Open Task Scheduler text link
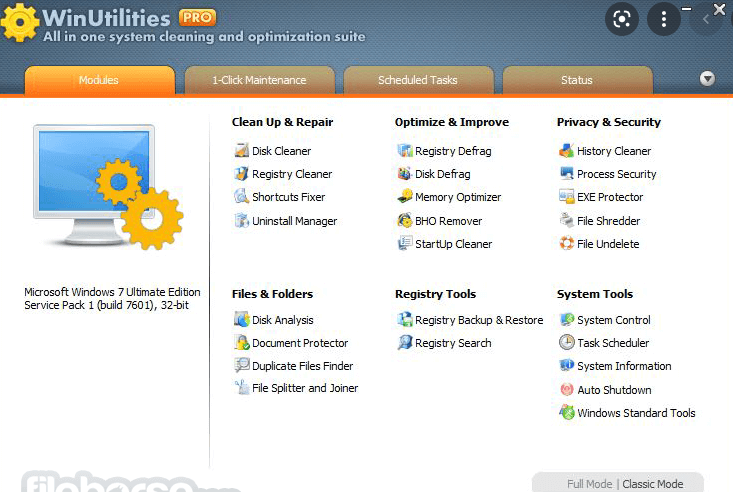The width and height of the screenshot is (733, 492). point(613,343)
